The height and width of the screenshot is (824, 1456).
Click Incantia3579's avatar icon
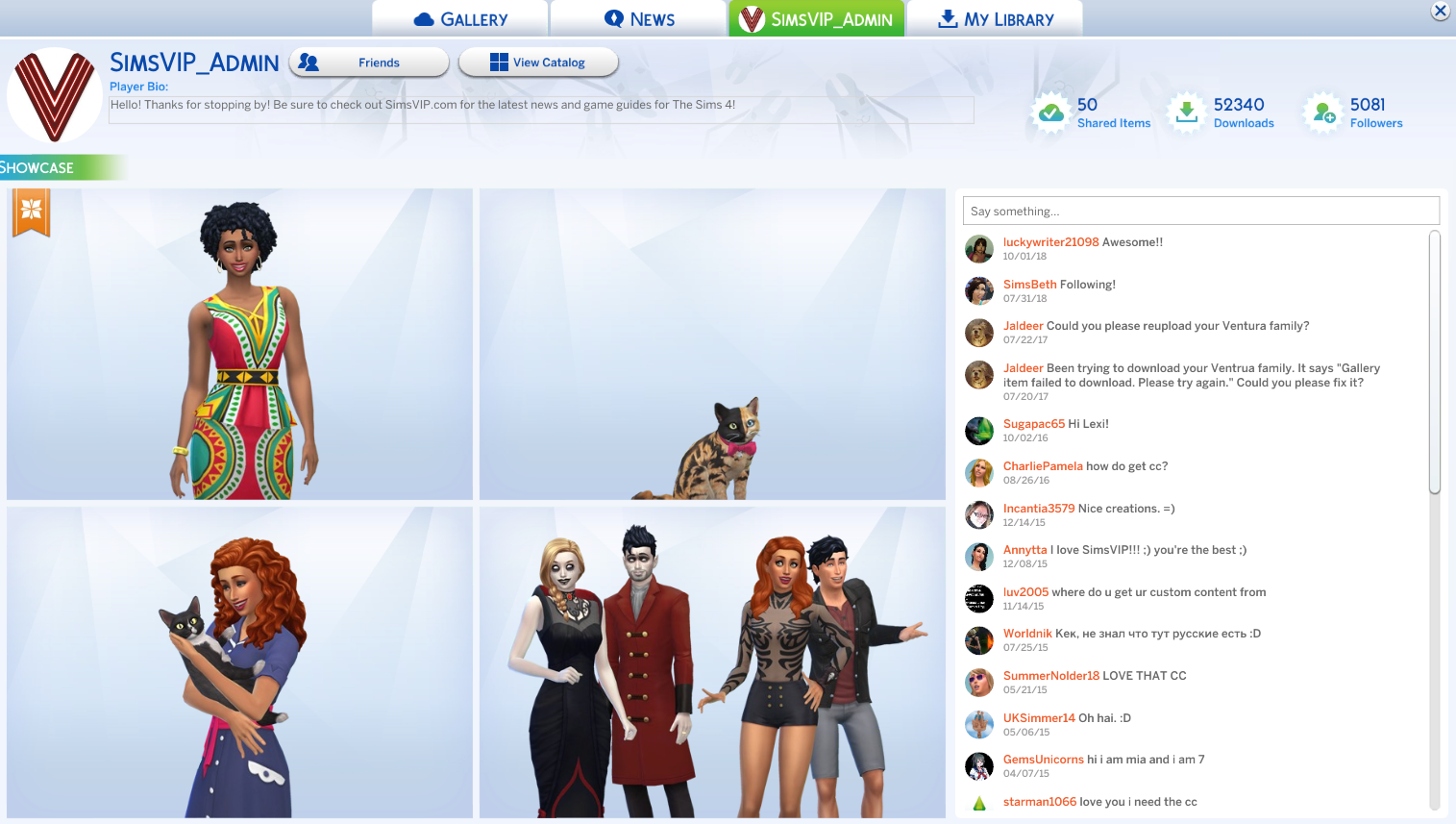click(x=979, y=515)
